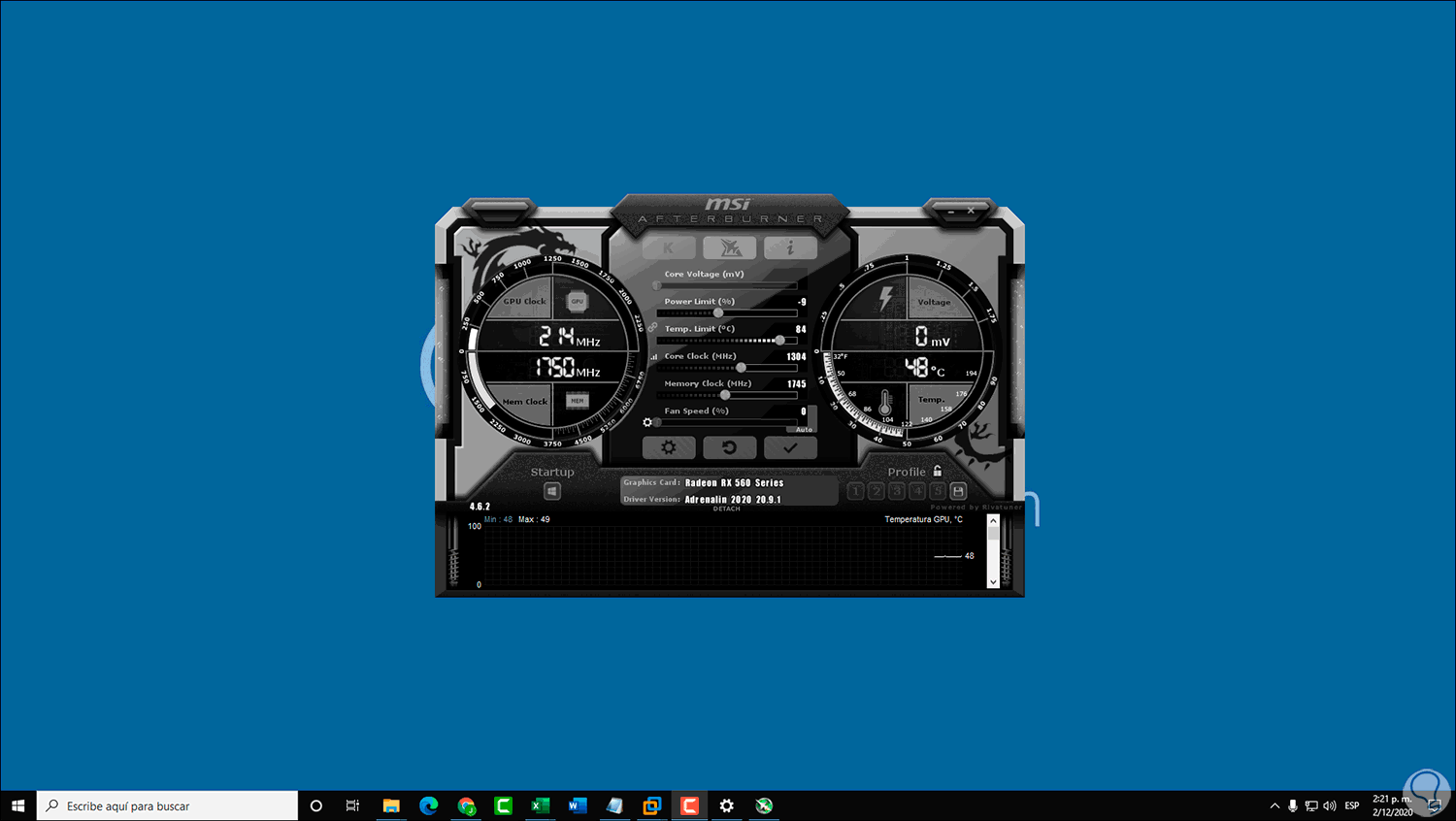Open the taskbar clock and date
This screenshot has width=1456, height=821.
[1393, 805]
